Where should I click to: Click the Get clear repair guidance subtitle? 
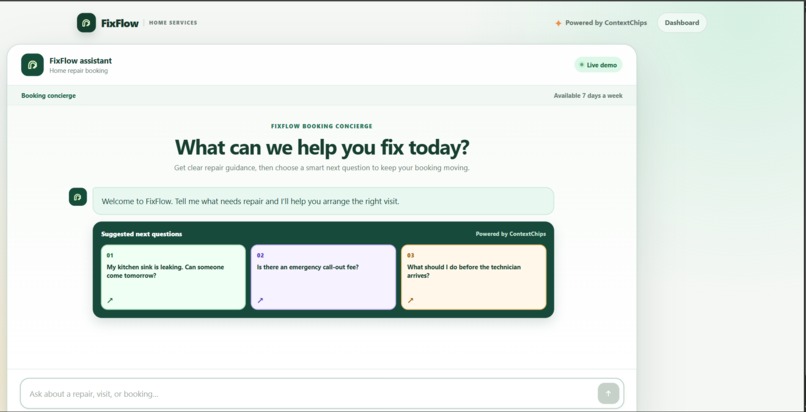coord(322,167)
